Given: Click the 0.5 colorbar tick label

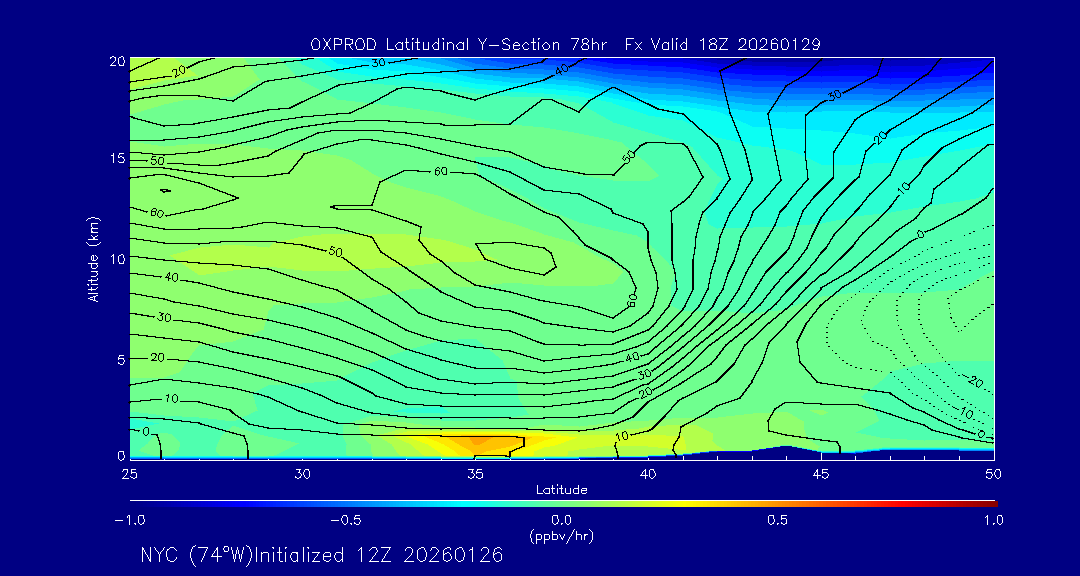Looking at the screenshot, I should coord(777,520).
